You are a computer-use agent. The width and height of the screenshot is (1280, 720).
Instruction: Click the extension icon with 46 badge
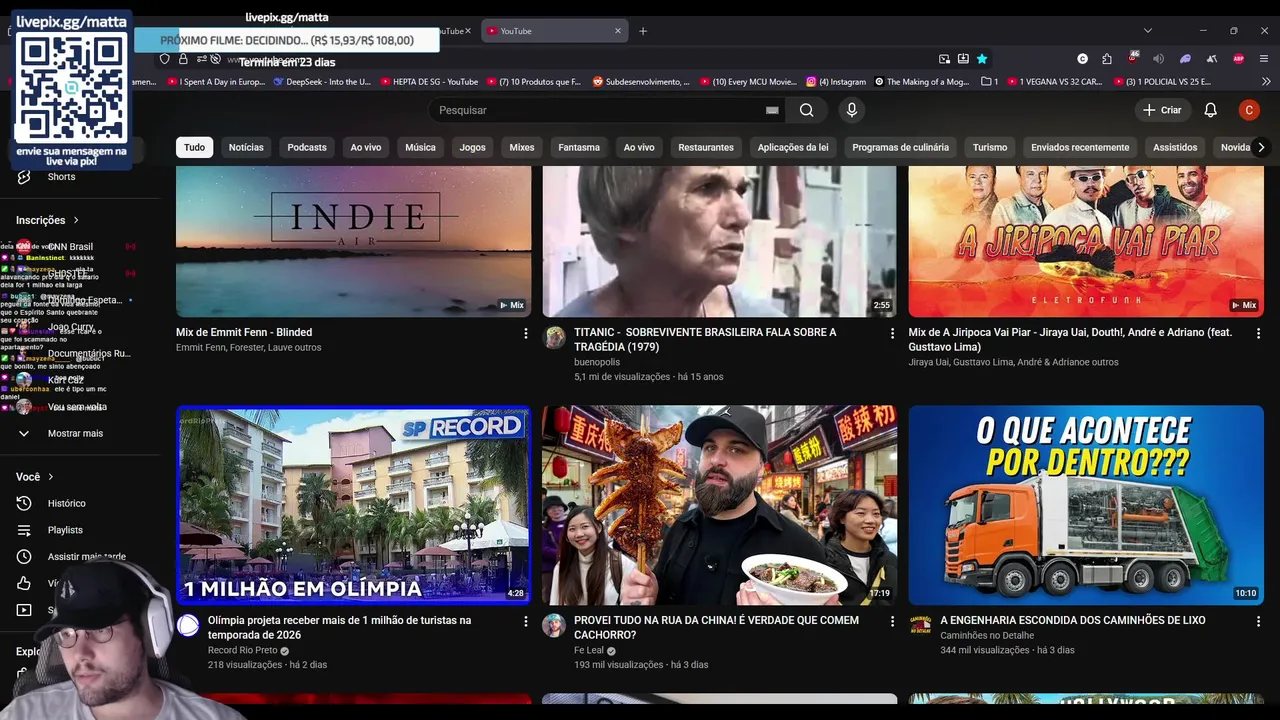coord(1133,57)
